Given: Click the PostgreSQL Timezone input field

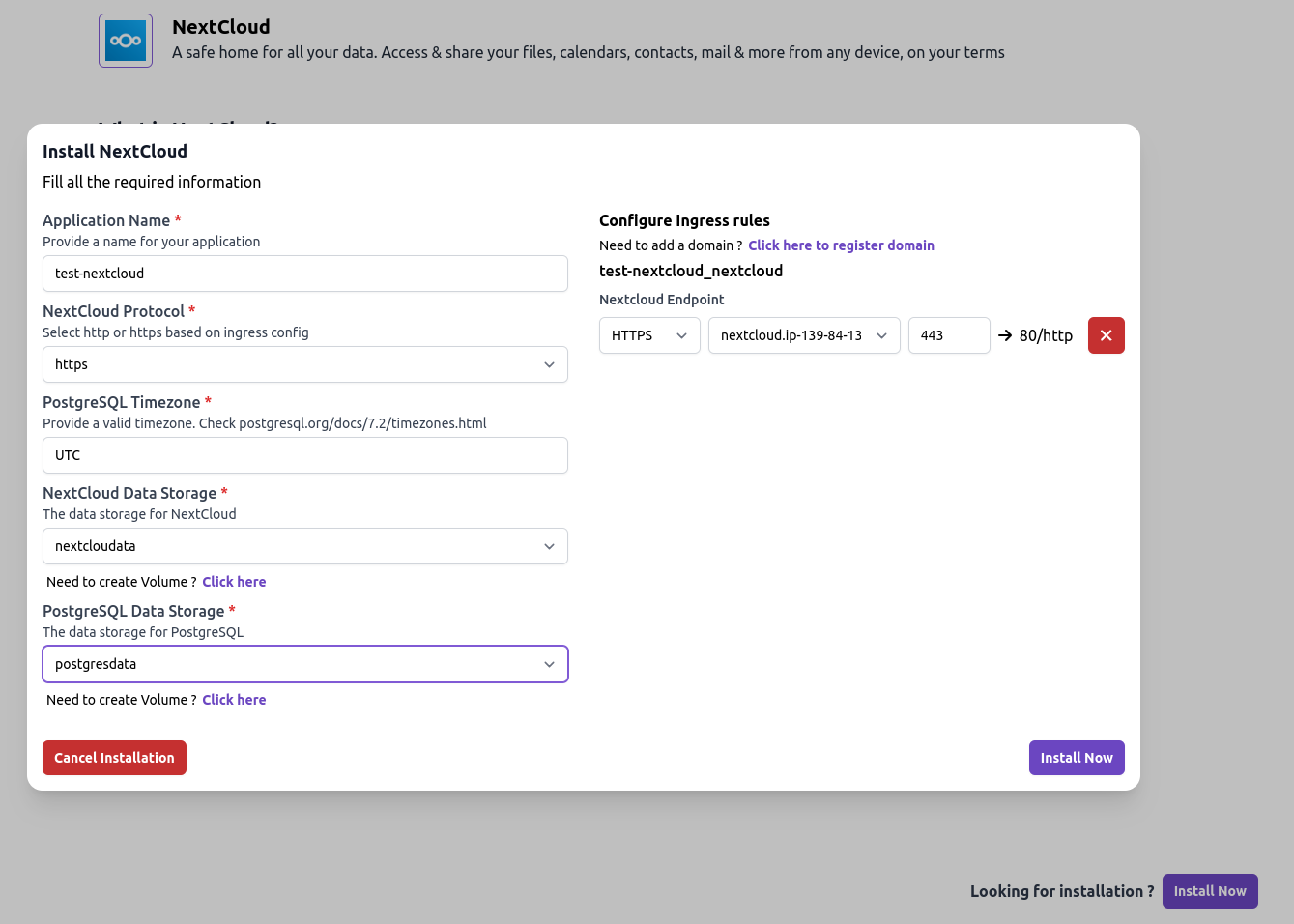Looking at the screenshot, I should pyautogui.click(x=305, y=455).
